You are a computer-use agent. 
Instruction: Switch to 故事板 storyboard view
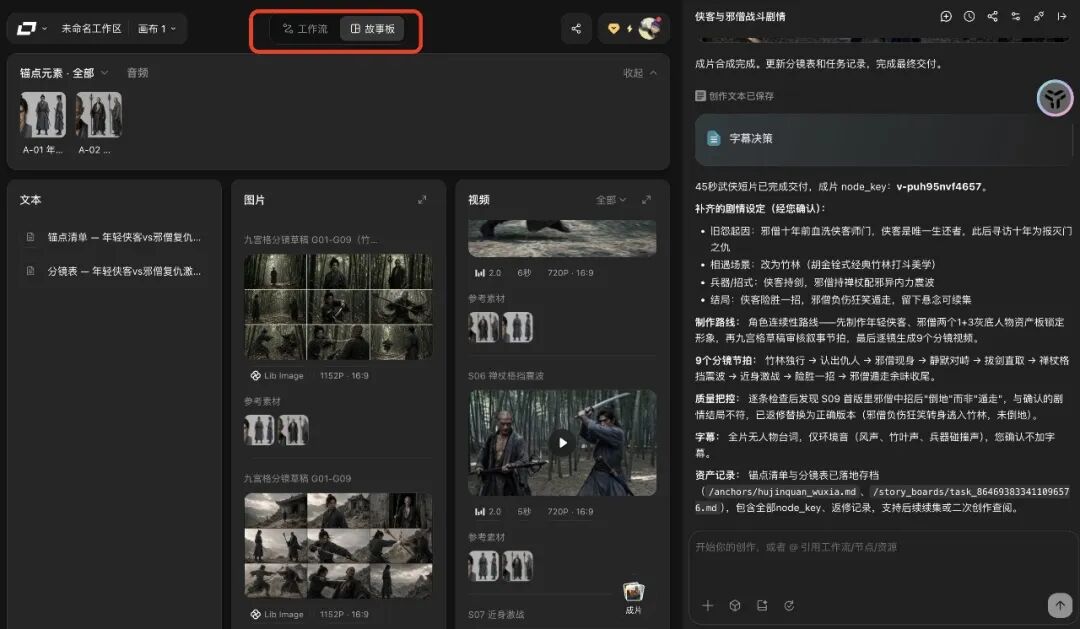(x=373, y=28)
